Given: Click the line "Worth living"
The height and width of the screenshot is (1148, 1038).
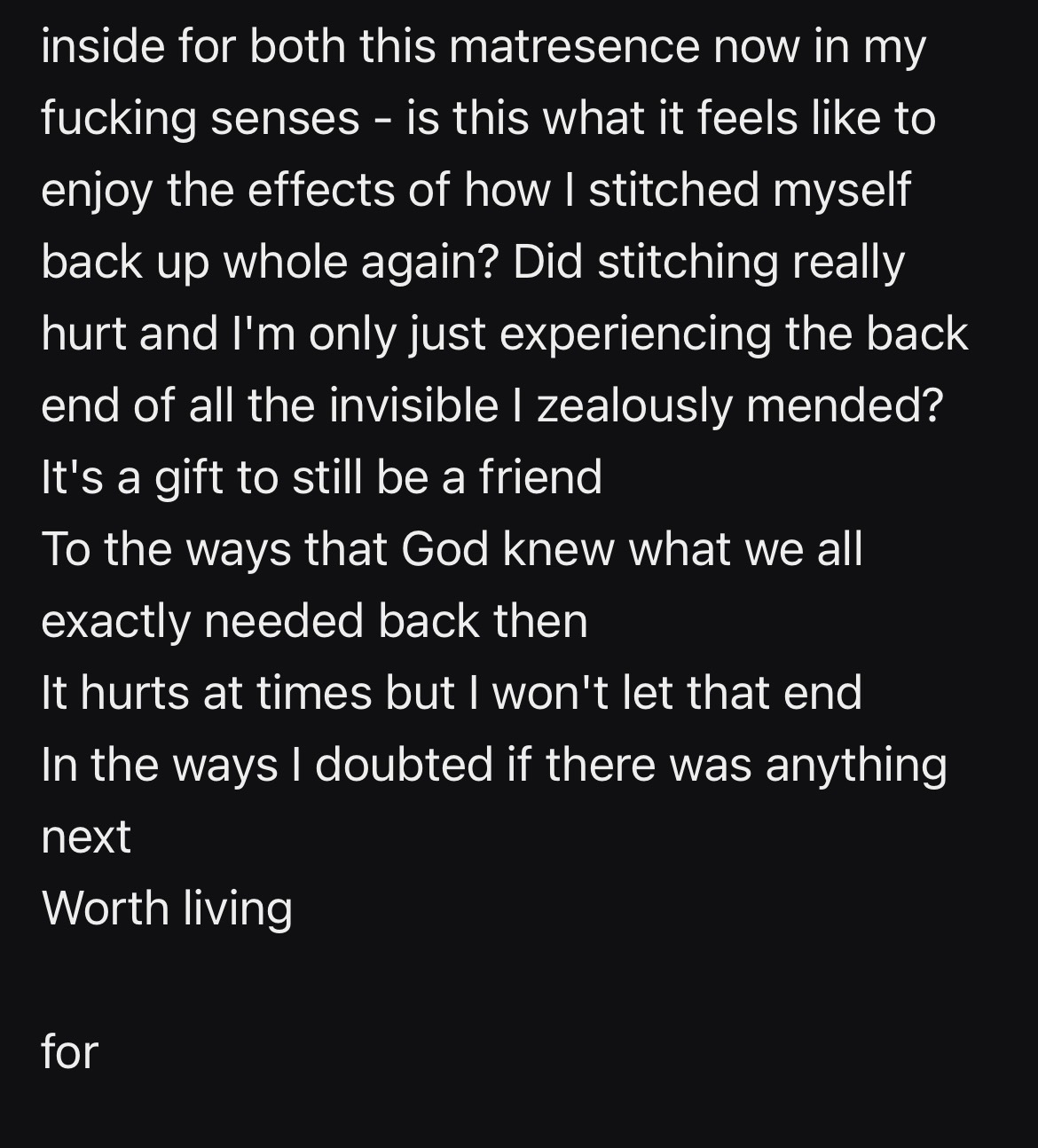Looking at the screenshot, I should [167, 908].
